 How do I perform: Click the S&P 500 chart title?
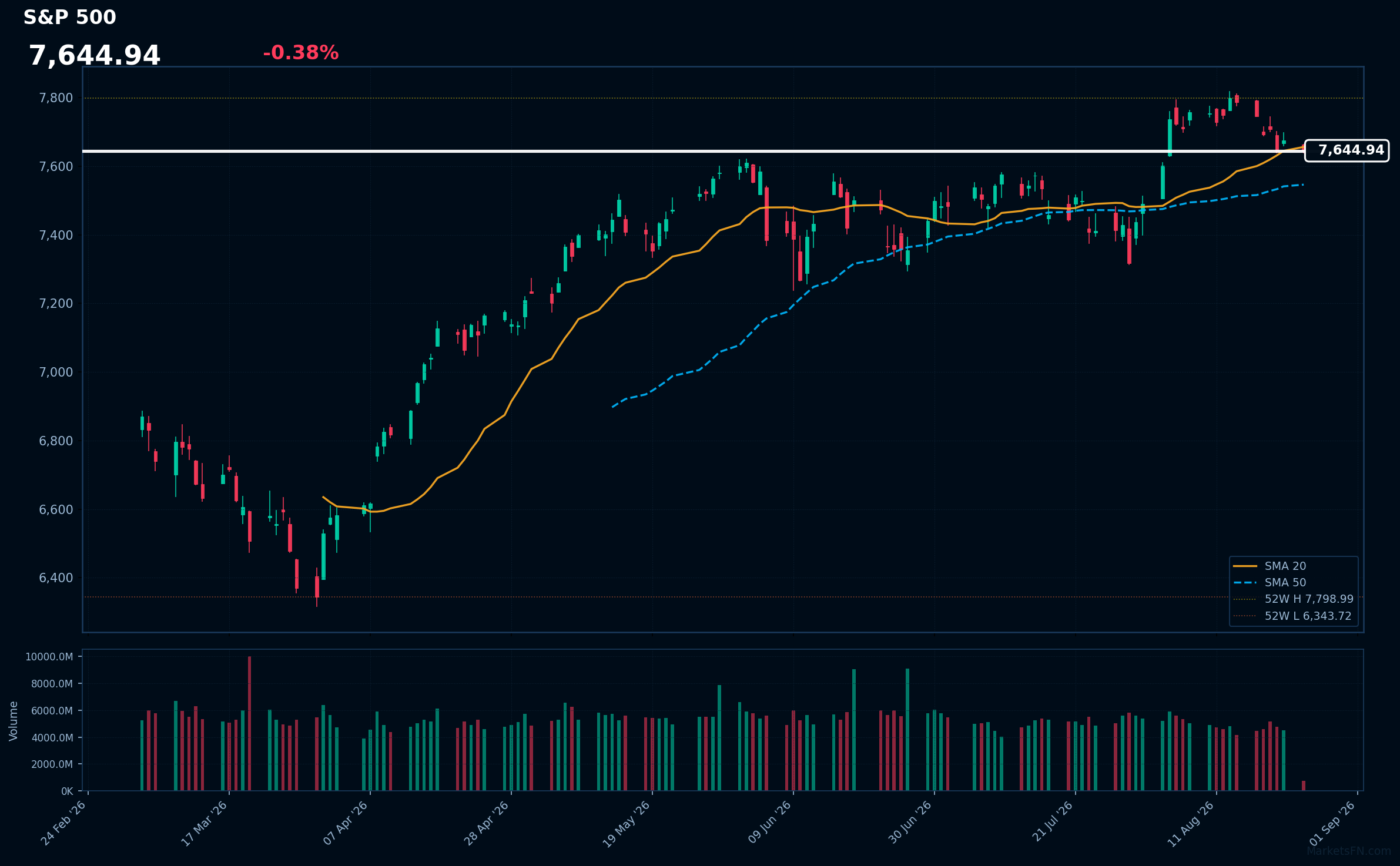(70, 18)
